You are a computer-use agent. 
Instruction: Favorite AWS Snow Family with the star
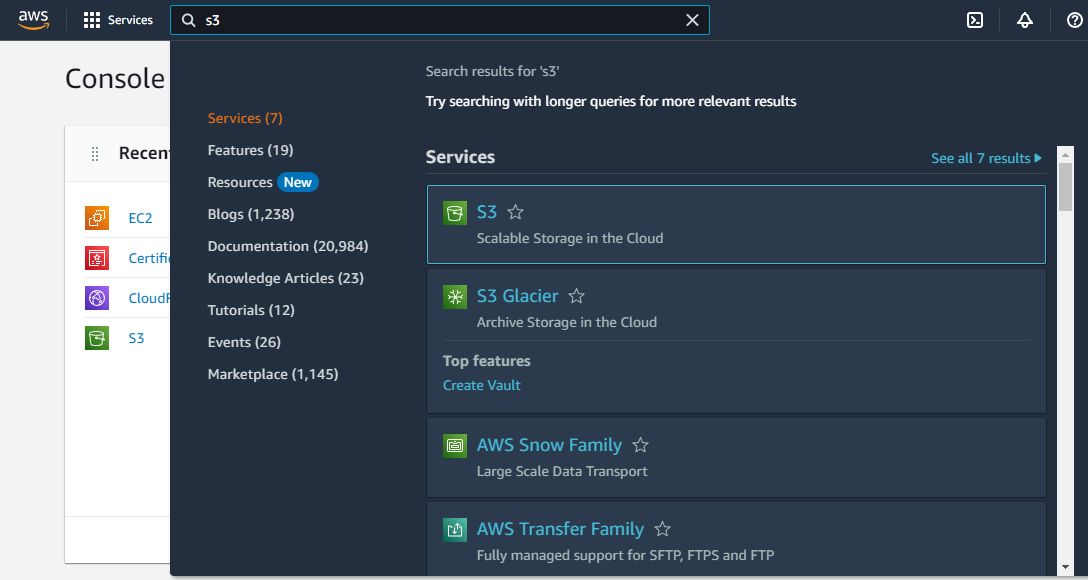point(640,445)
